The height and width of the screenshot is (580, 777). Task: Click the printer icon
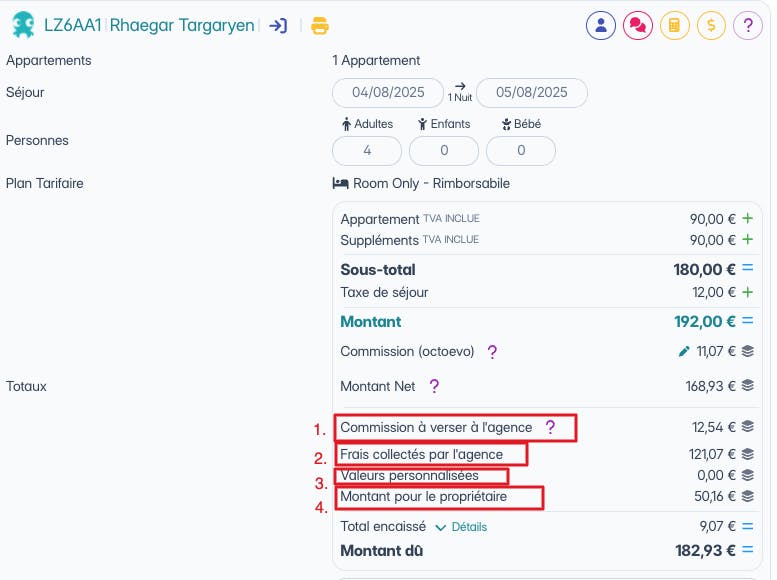319,26
